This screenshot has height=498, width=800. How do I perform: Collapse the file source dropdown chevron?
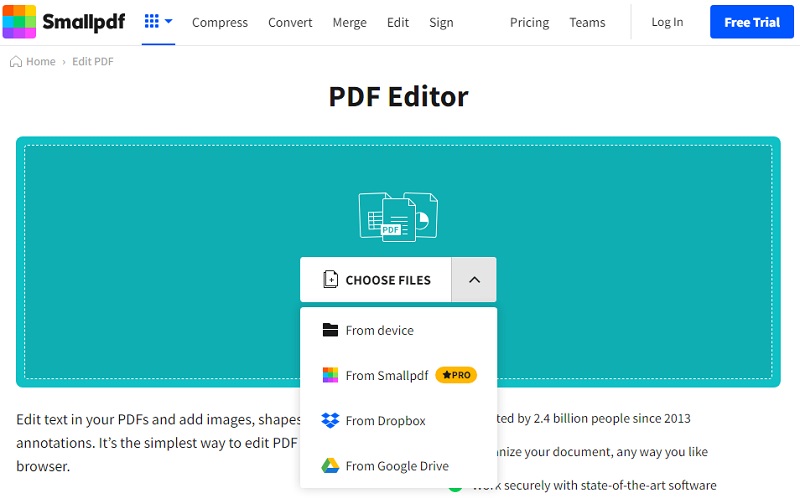474,280
